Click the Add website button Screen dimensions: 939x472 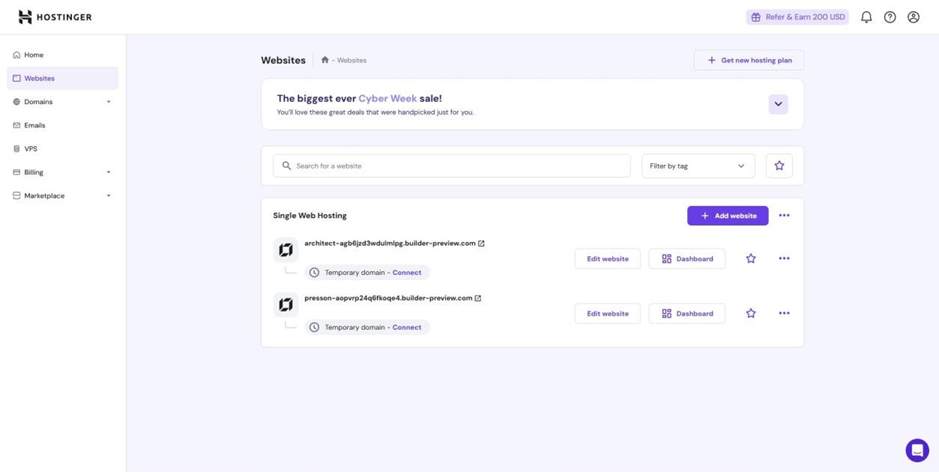click(x=728, y=216)
